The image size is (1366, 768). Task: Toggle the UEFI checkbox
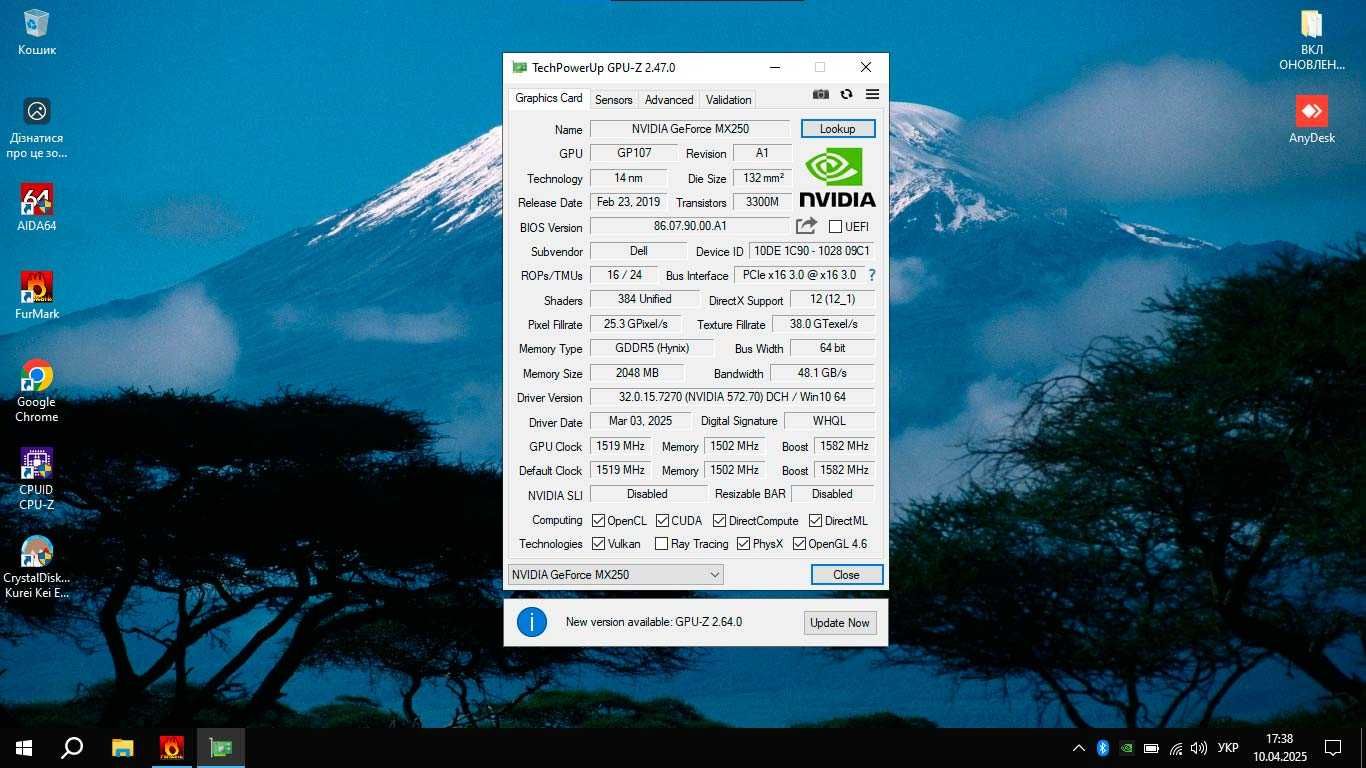835,227
